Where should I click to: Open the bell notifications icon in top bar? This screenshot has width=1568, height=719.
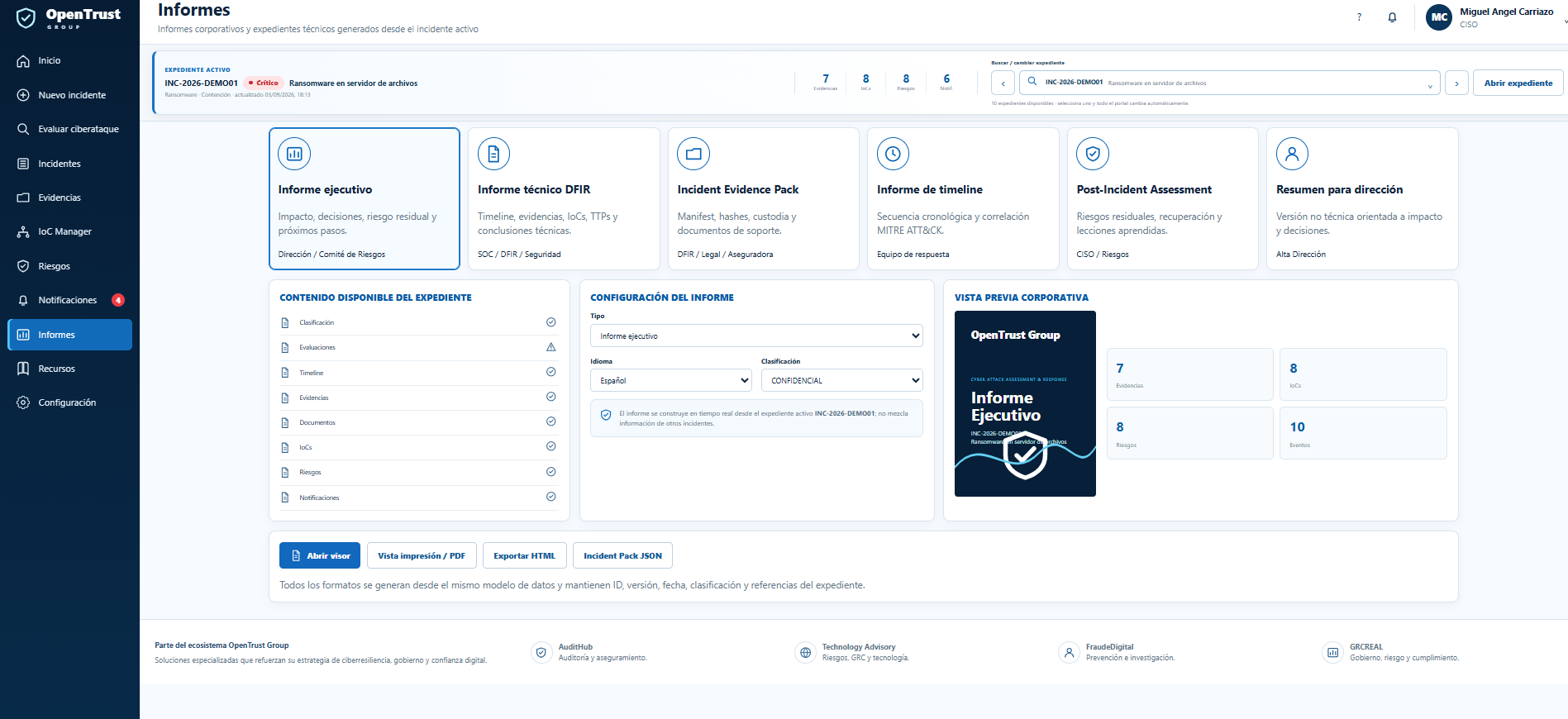(1392, 17)
